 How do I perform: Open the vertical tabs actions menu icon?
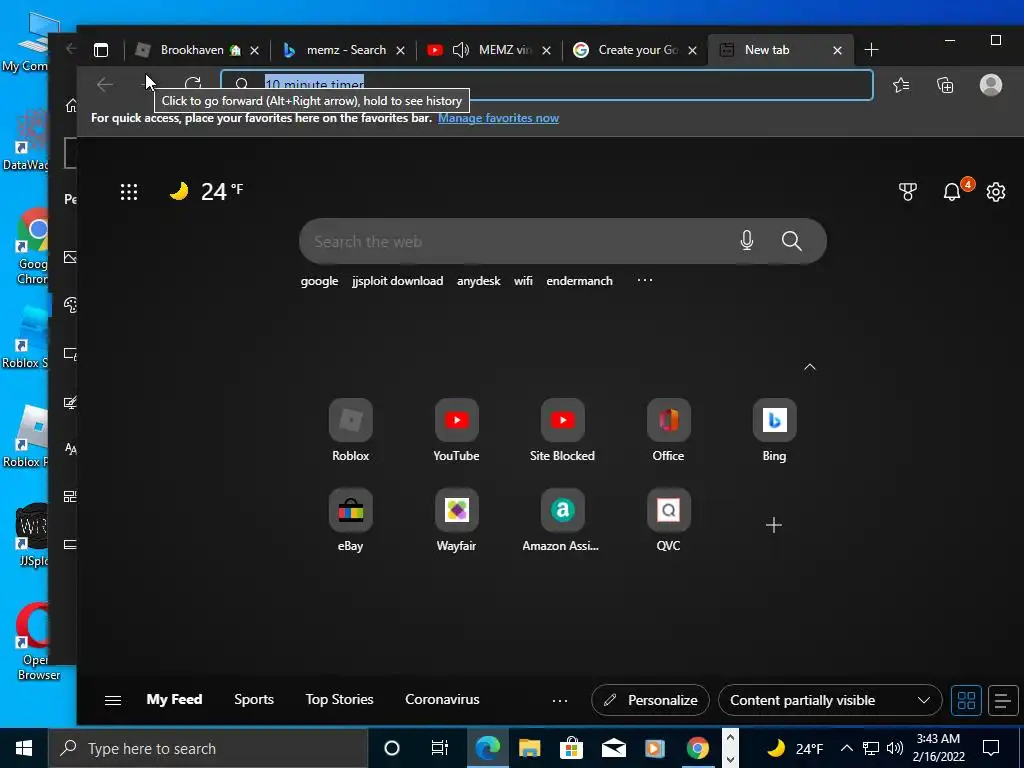(x=101, y=50)
